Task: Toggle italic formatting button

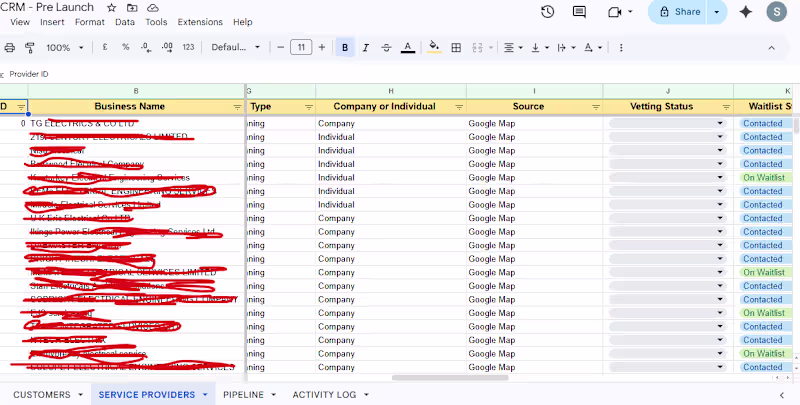Action: 365,47
